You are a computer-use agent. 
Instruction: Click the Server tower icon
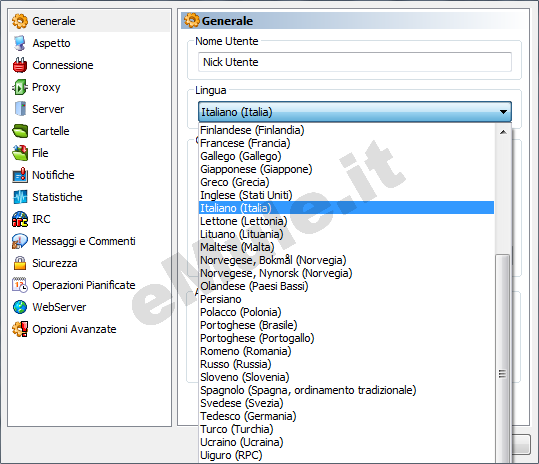click(20, 109)
